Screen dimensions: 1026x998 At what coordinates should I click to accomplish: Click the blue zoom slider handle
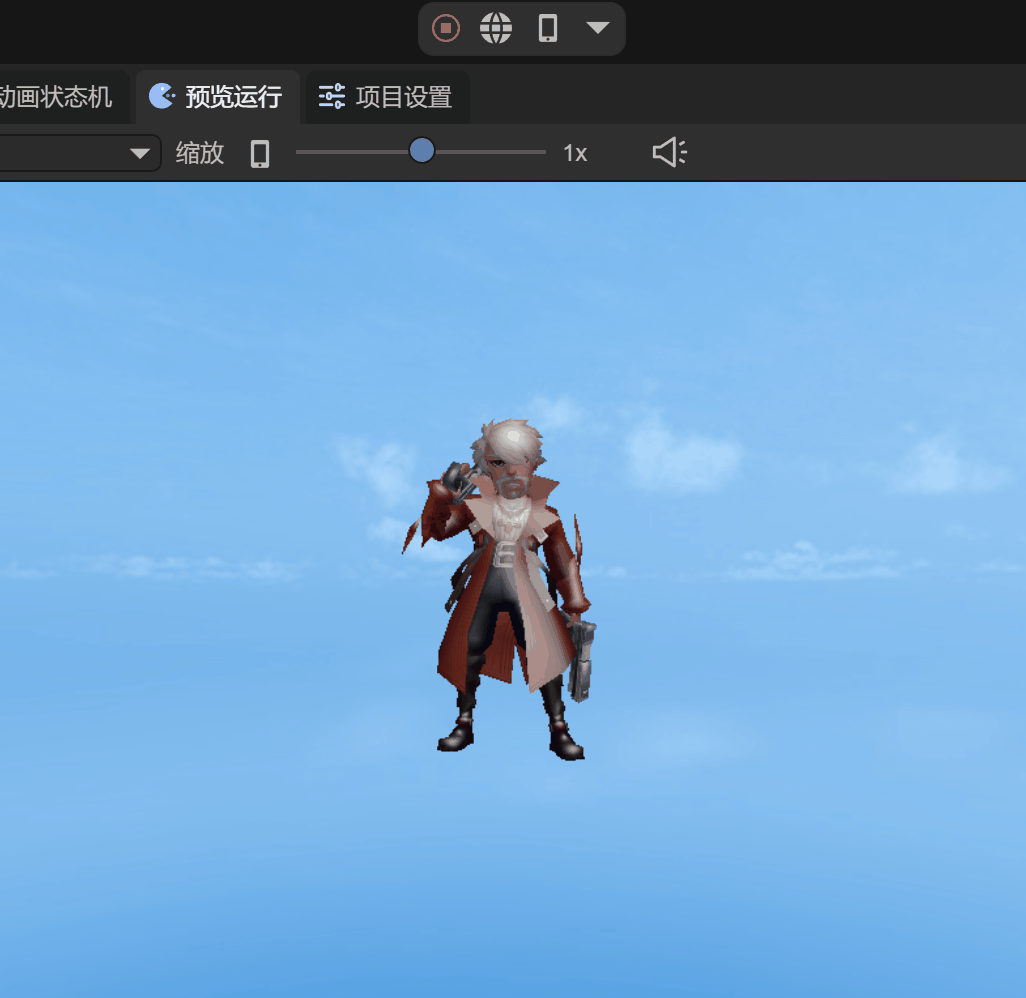point(422,151)
